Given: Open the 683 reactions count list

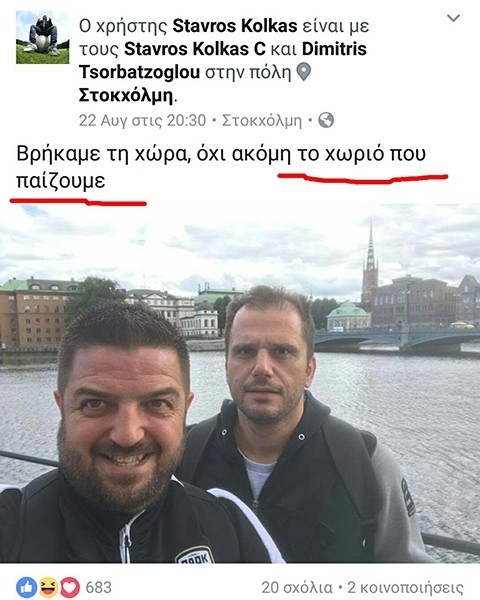Looking at the screenshot, I should (x=98, y=587).
